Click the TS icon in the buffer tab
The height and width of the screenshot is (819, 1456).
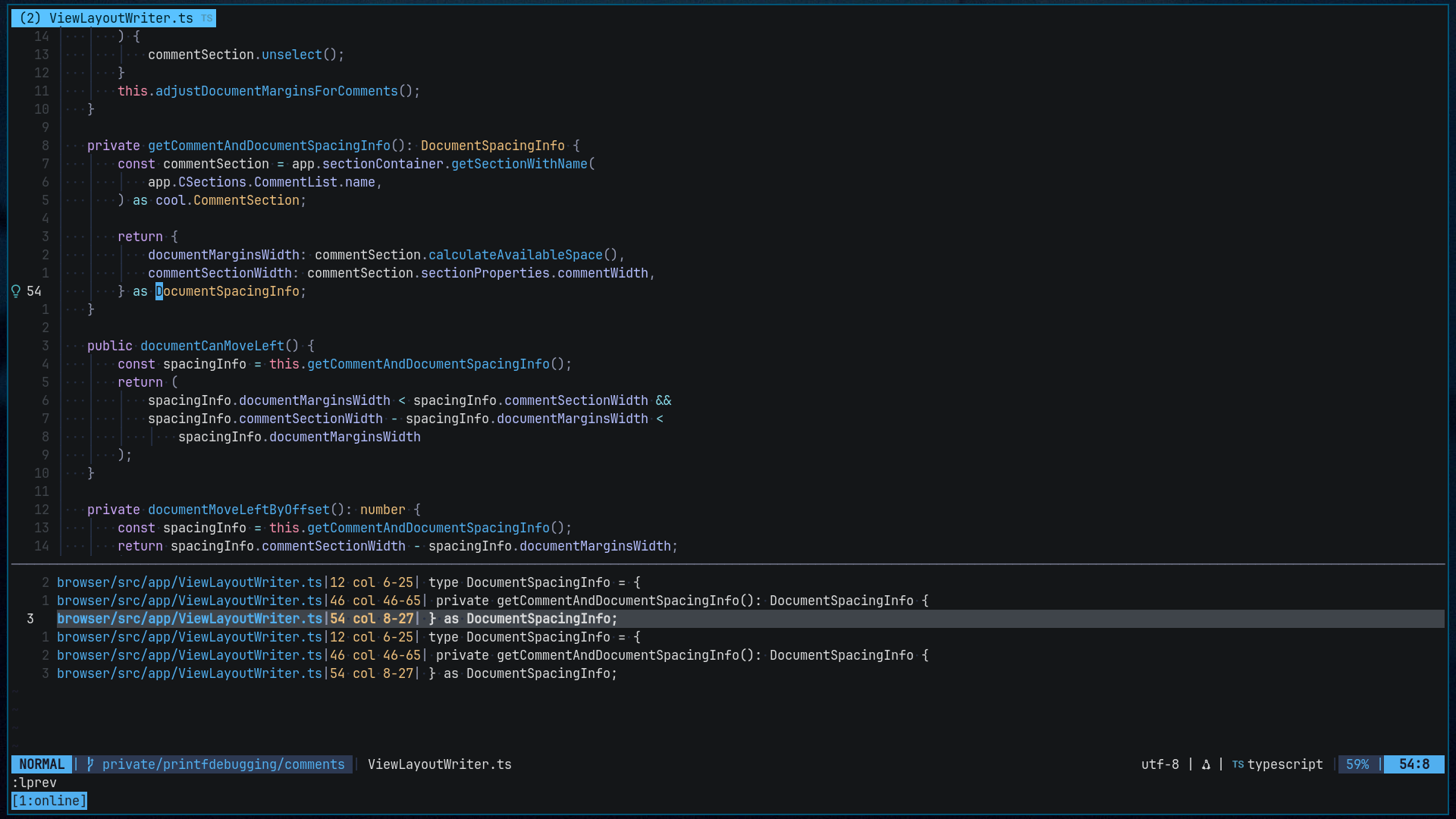(207, 18)
